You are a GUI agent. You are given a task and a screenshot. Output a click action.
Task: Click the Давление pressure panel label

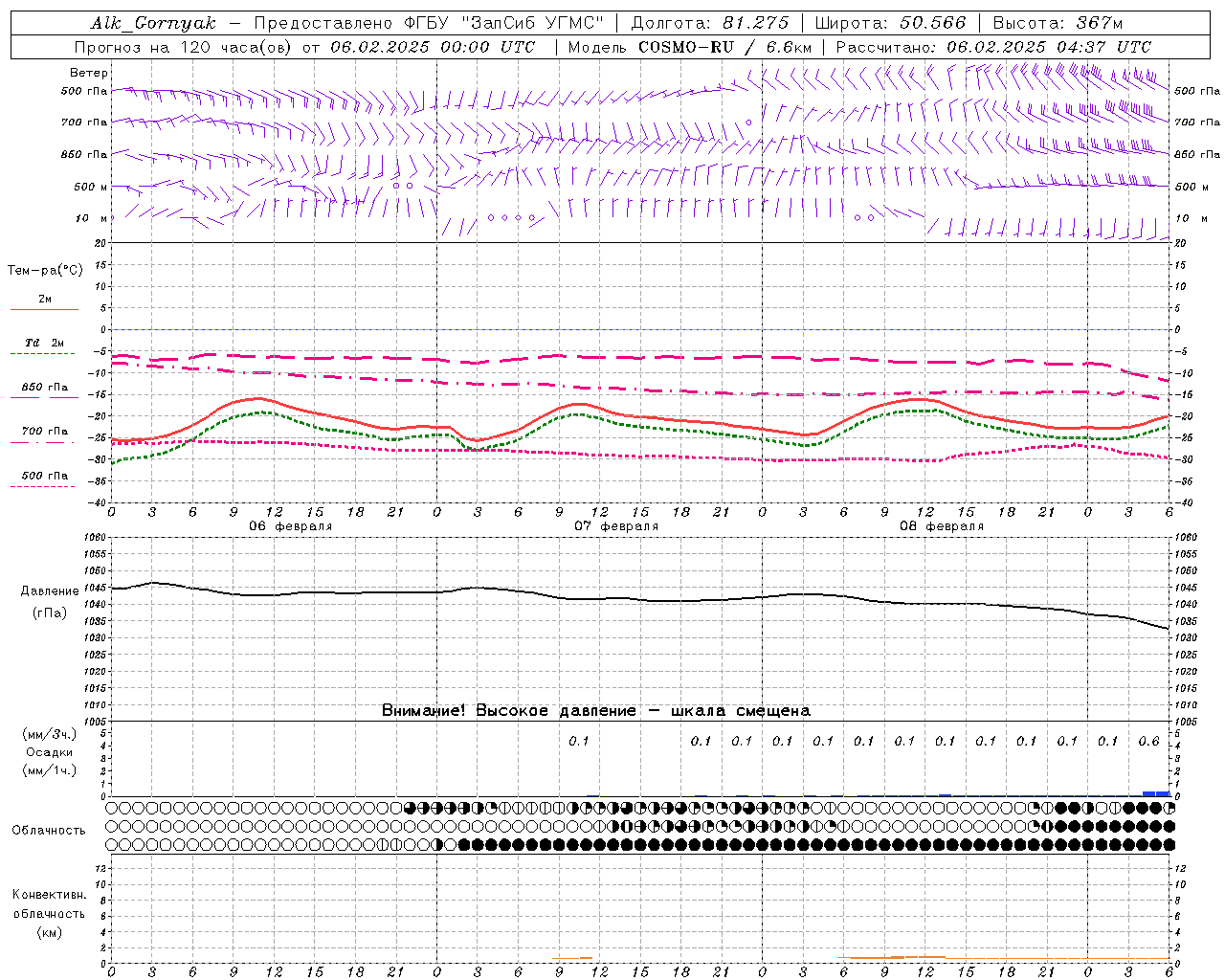click(50, 591)
